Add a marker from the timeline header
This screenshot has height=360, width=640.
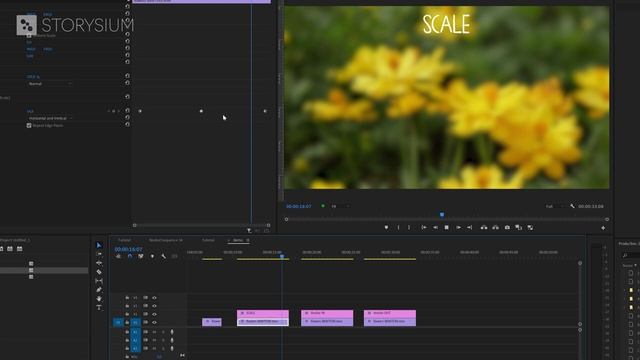click(152, 256)
